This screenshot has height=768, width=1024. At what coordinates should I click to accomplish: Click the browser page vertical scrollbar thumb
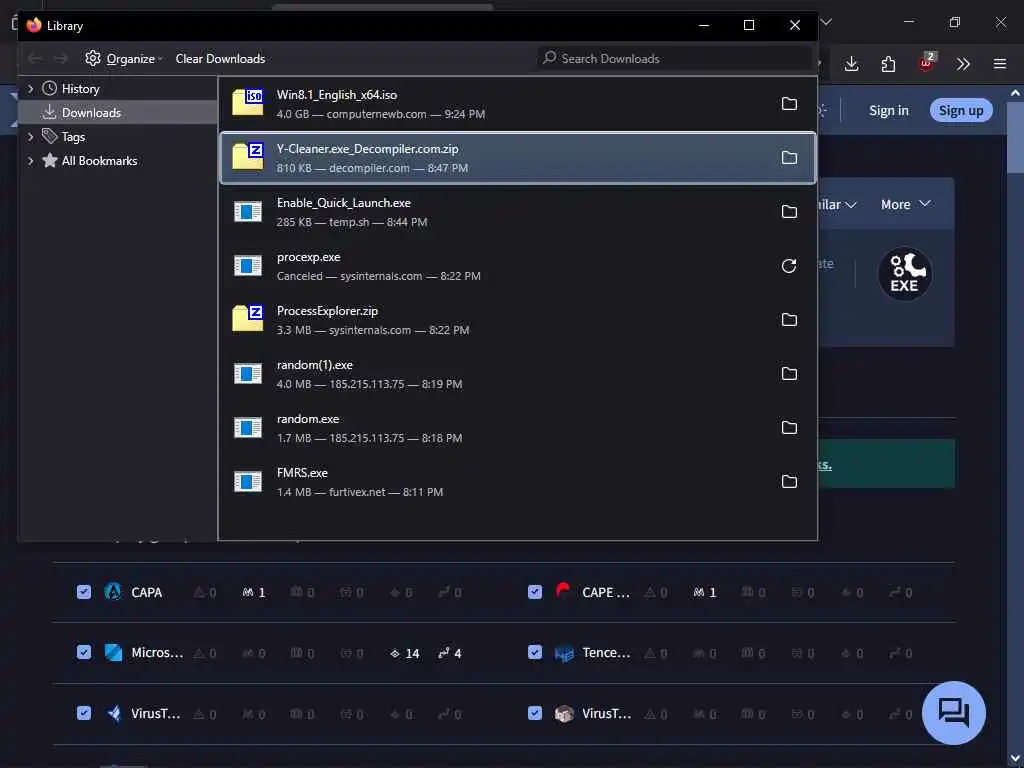(x=1015, y=137)
